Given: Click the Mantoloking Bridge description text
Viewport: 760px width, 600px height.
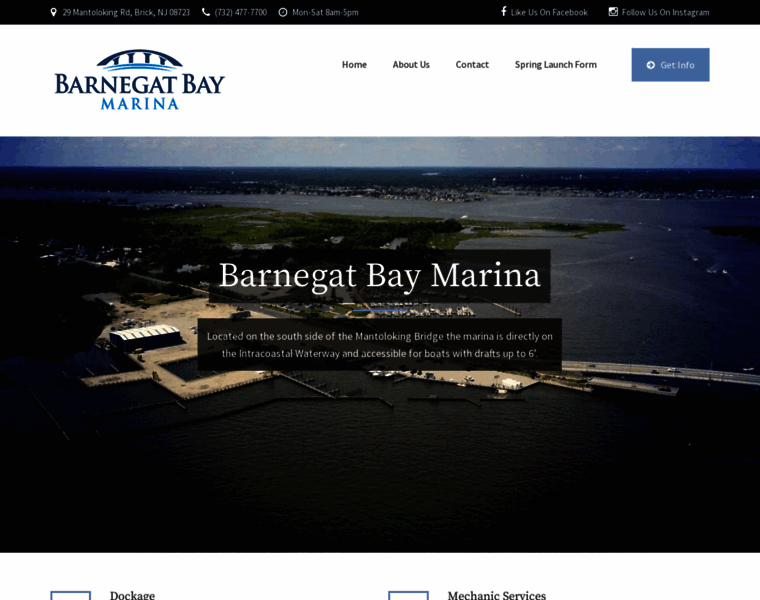Looking at the screenshot, I should (x=380, y=345).
